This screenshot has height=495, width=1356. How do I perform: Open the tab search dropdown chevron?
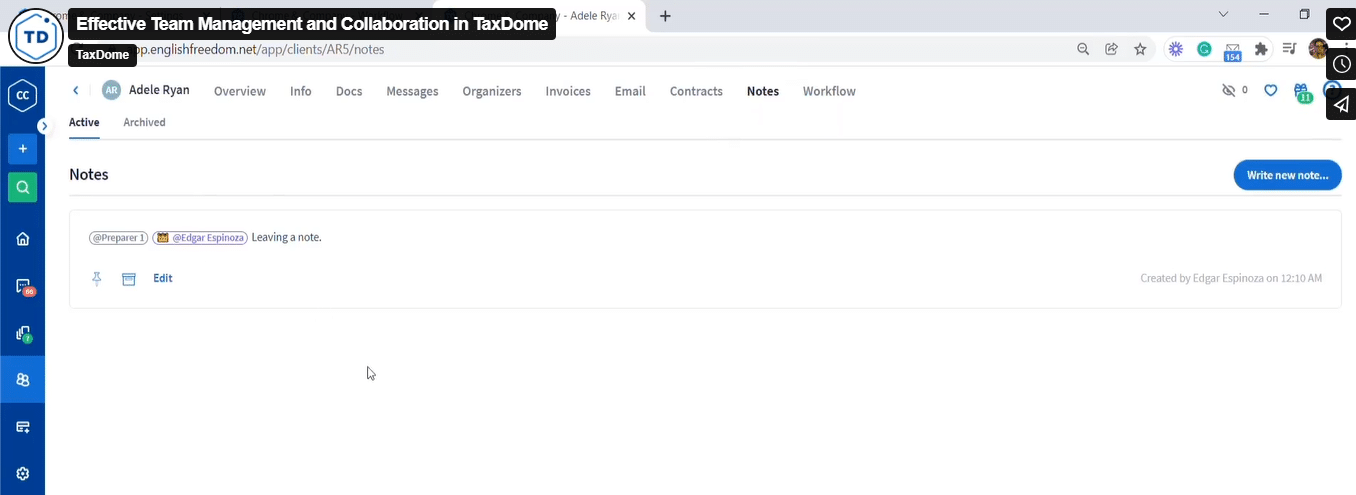click(1224, 15)
